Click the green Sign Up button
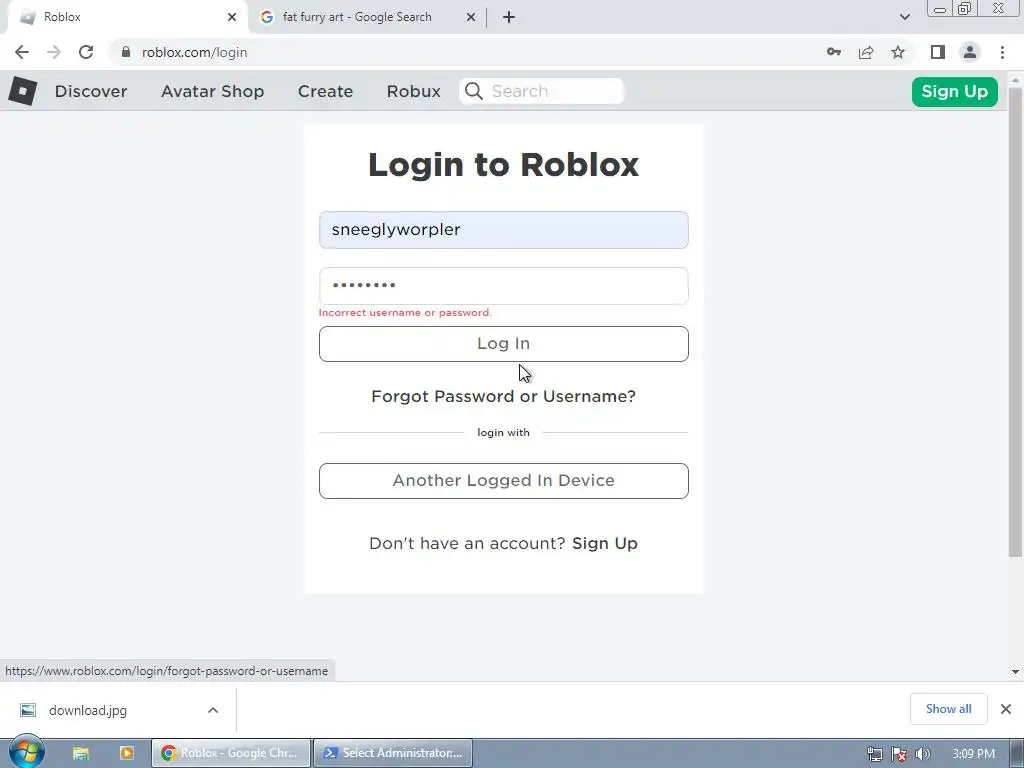The height and width of the screenshot is (768, 1024). [x=954, y=91]
